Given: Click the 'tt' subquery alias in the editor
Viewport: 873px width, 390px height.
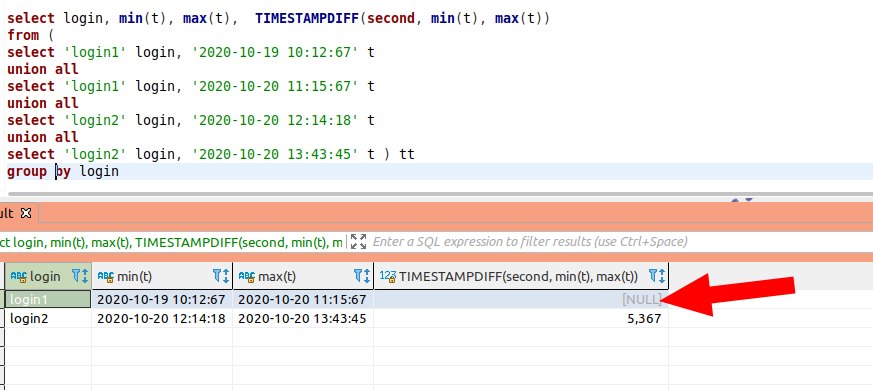Looking at the screenshot, I should pos(407,154).
